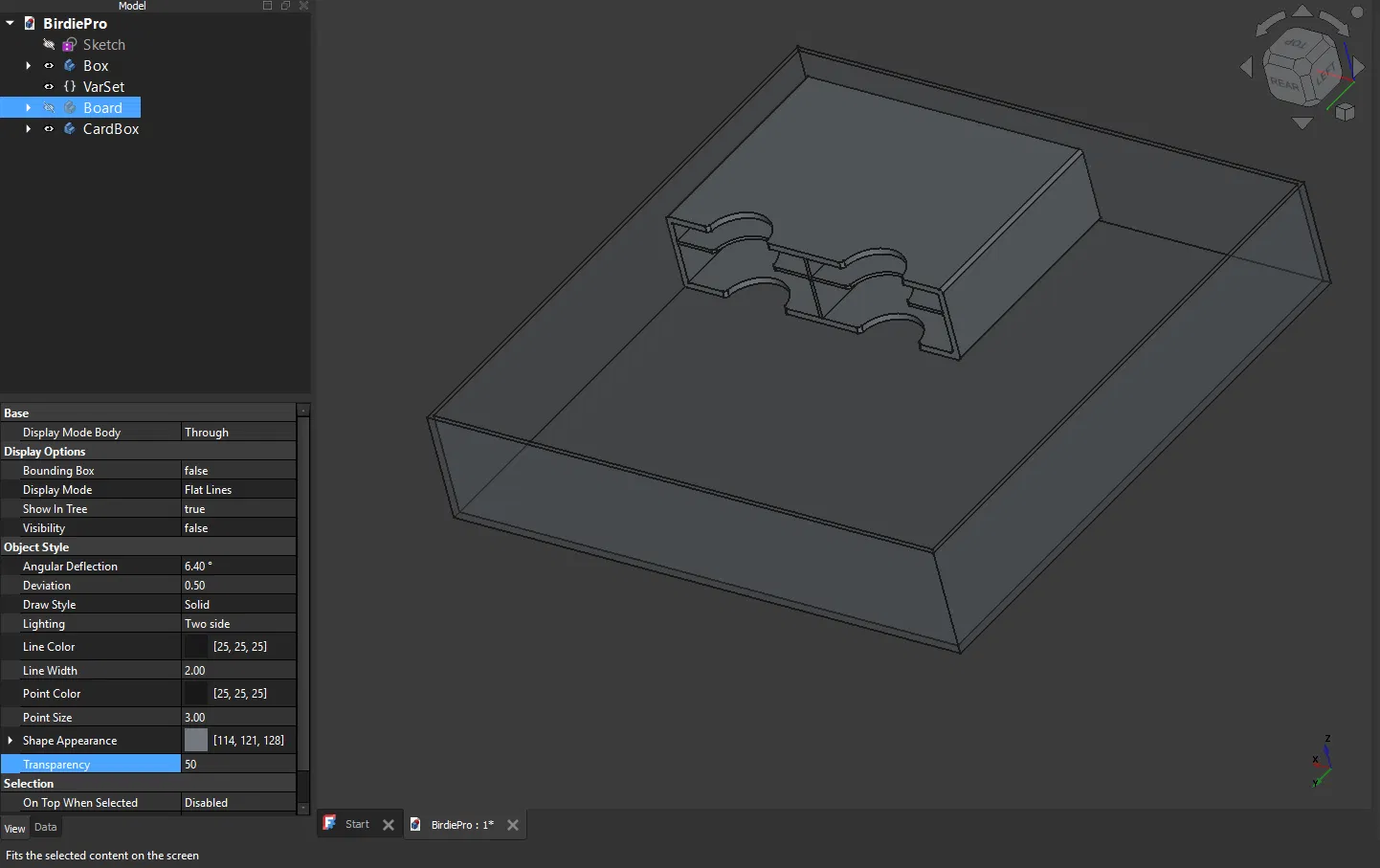Rotate view up with navigation cube top arrow
The width and height of the screenshot is (1380, 868).
[1302, 11]
